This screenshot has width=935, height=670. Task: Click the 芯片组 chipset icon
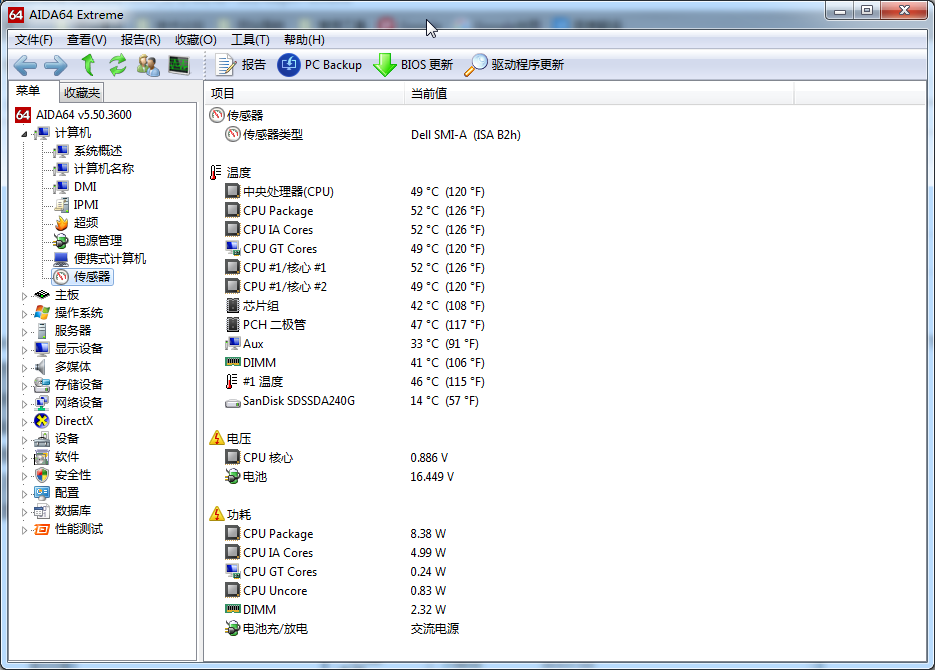pyautogui.click(x=233, y=306)
